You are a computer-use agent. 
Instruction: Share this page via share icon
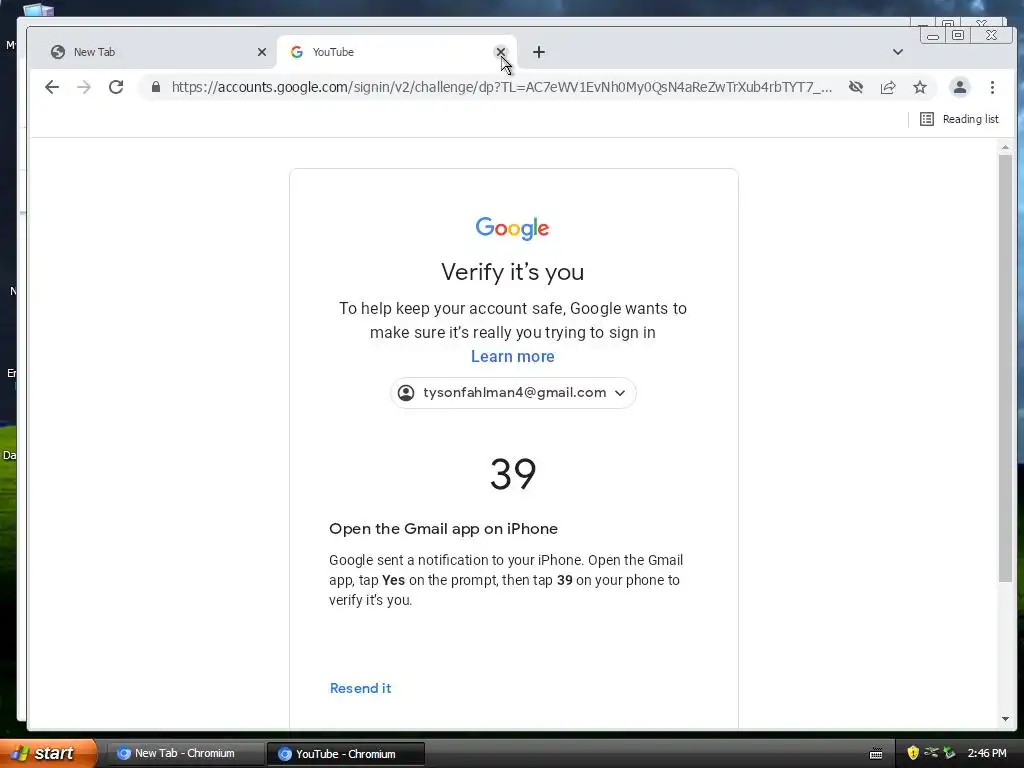pos(888,87)
